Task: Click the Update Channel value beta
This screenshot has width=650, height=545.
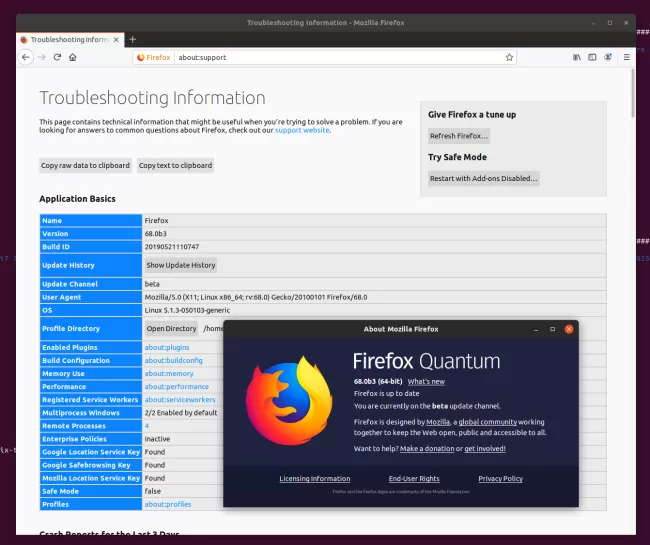Action: click(152, 284)
